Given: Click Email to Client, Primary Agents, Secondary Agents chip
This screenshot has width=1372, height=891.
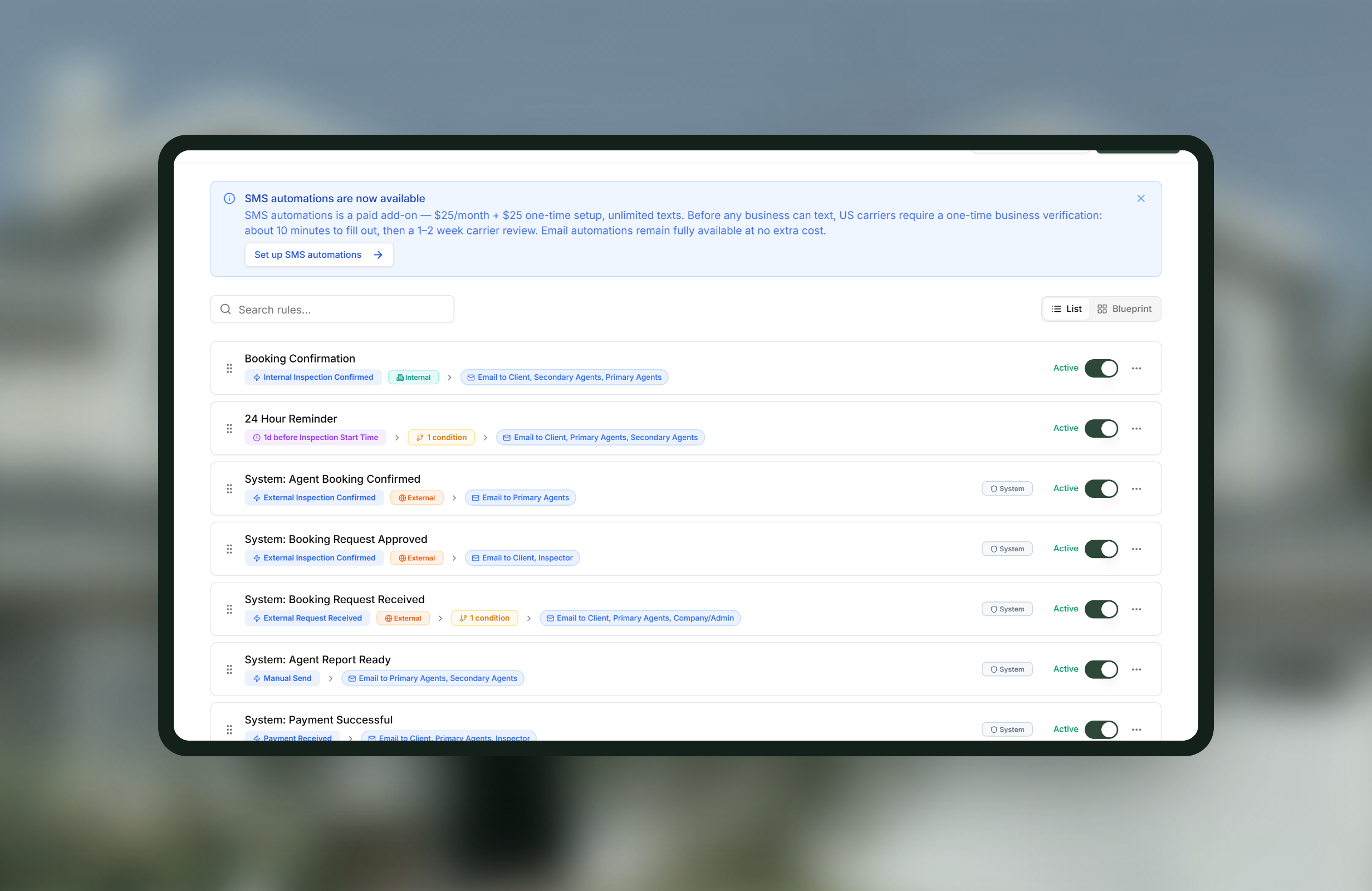Looking at the screenshot, I should pos(600,437).
